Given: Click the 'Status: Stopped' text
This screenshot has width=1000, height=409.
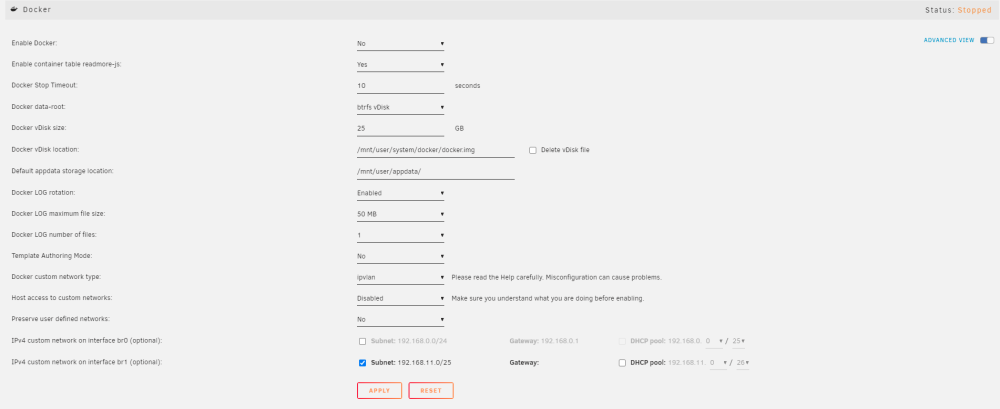Looking at the screenshot, I should click(x=958, y=10).
